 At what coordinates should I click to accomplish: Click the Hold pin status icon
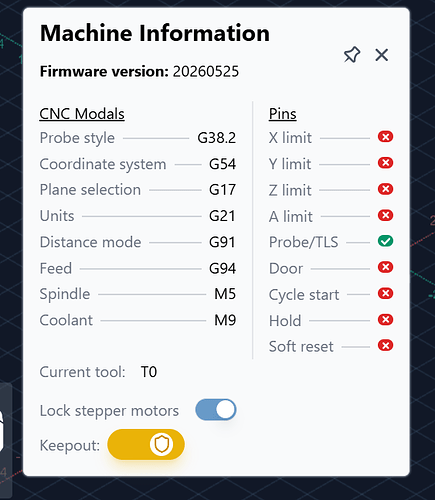[385, 320]
